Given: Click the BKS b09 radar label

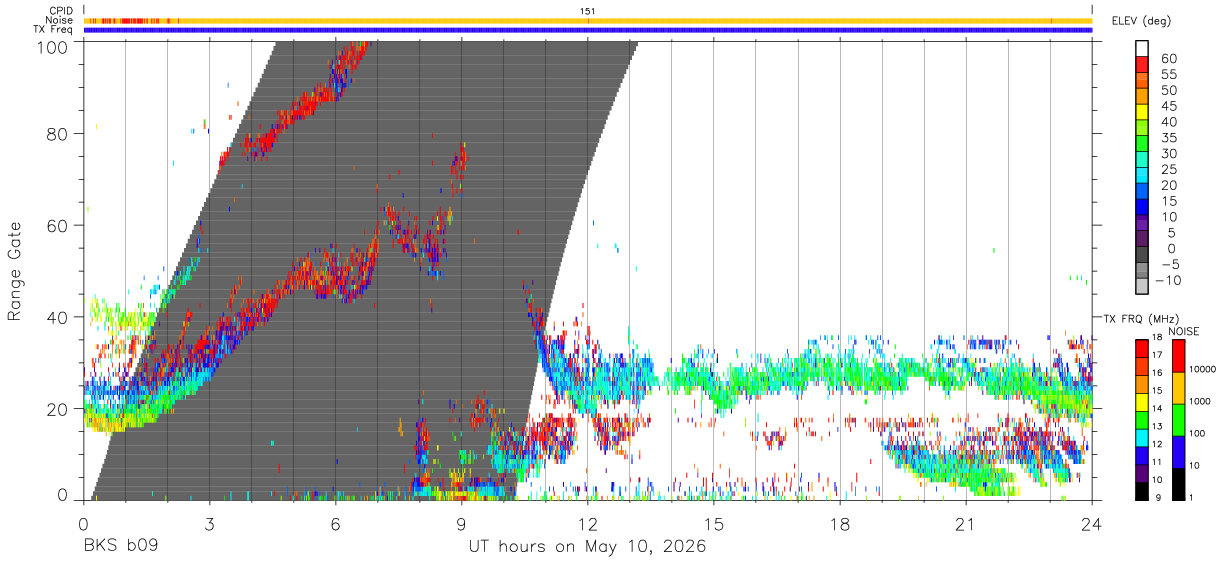Looking at the screenshot, I should (120, 547).
